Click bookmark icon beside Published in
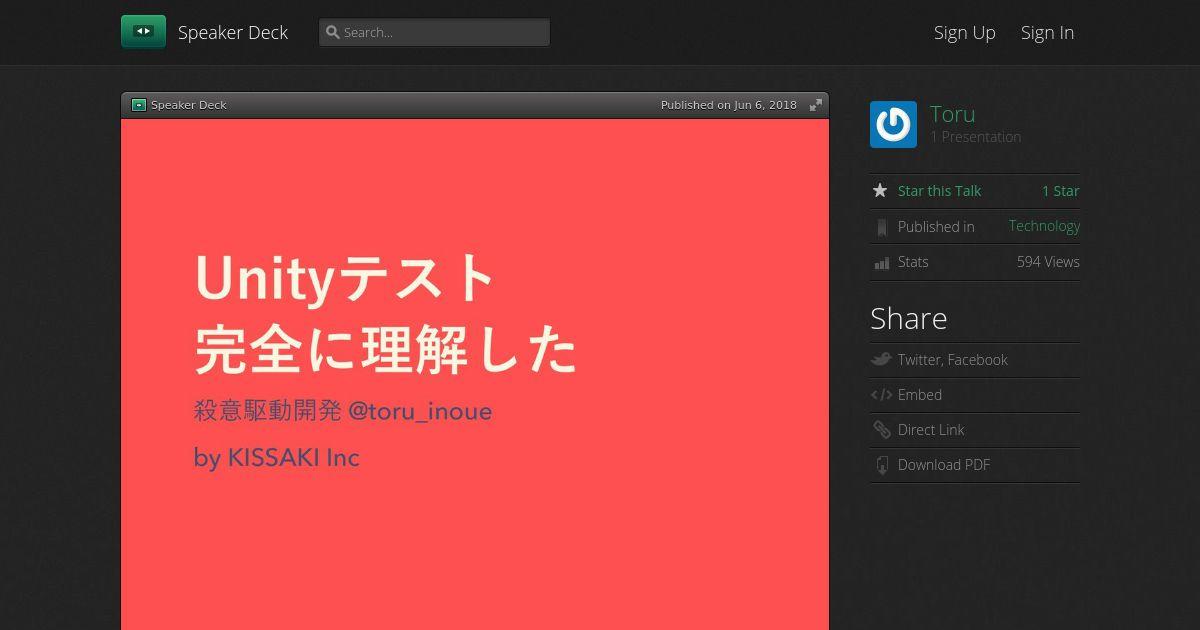 pyautogui.click(x=881, y=227)
